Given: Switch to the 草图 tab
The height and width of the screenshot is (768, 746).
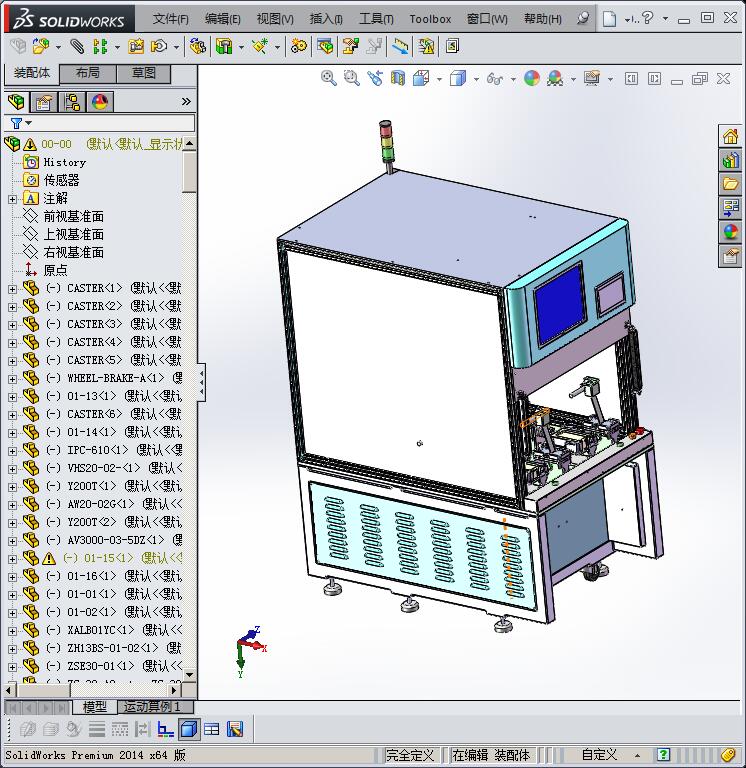Looking at the screenshot, I should (144, 73).
